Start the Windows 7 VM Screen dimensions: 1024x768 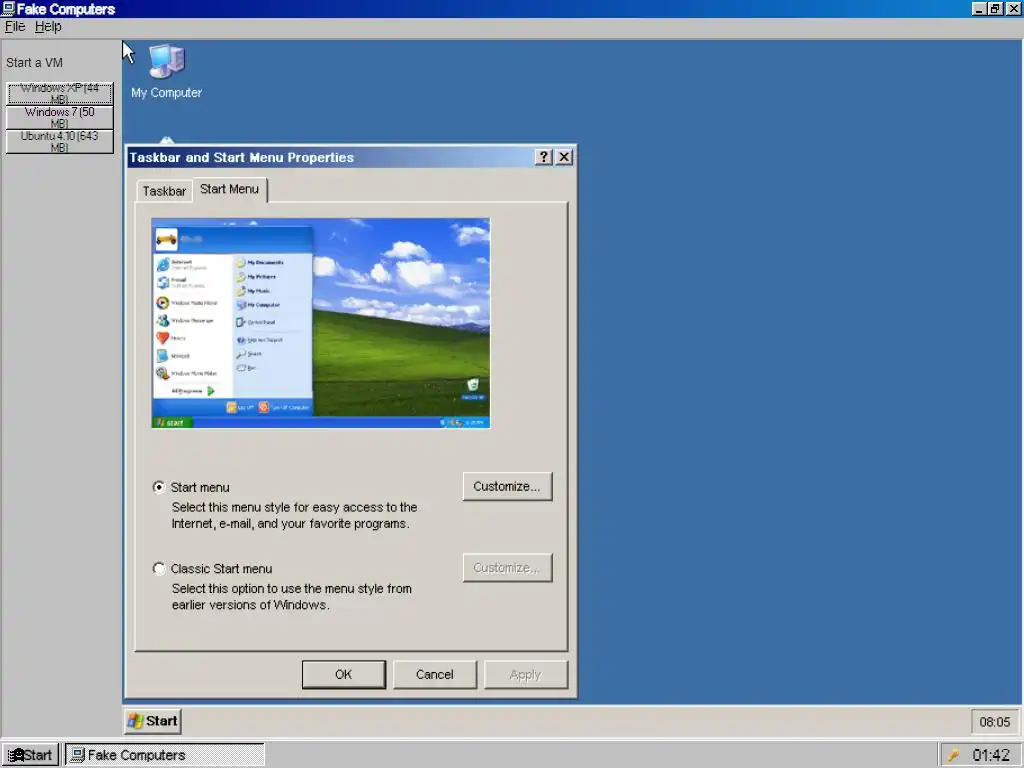pyautogui.click(x=59, y=118)
